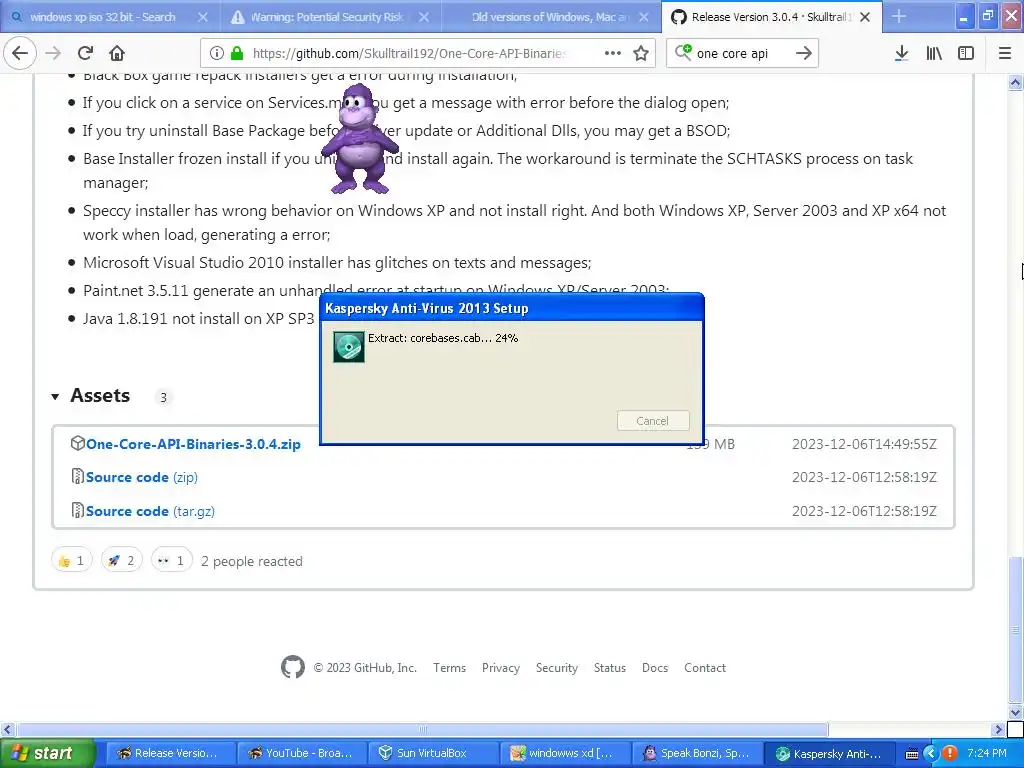The image size is (1024, 768).
Task: Click the red security alert tray icon
Action: tap(950, 754)
